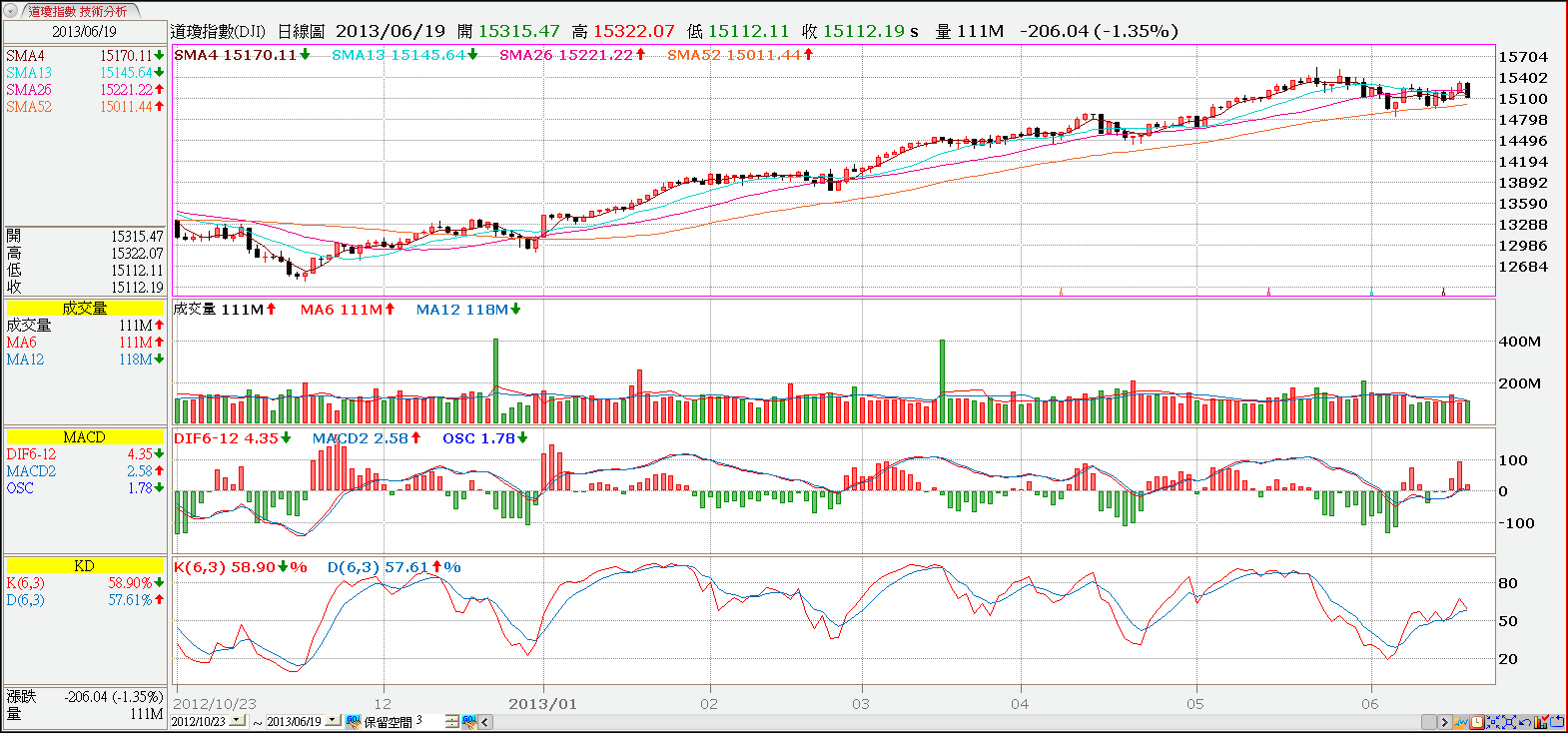Click the yellow 成交量 panel header
Screen dimensions: 1568x733
pos(84,308)
